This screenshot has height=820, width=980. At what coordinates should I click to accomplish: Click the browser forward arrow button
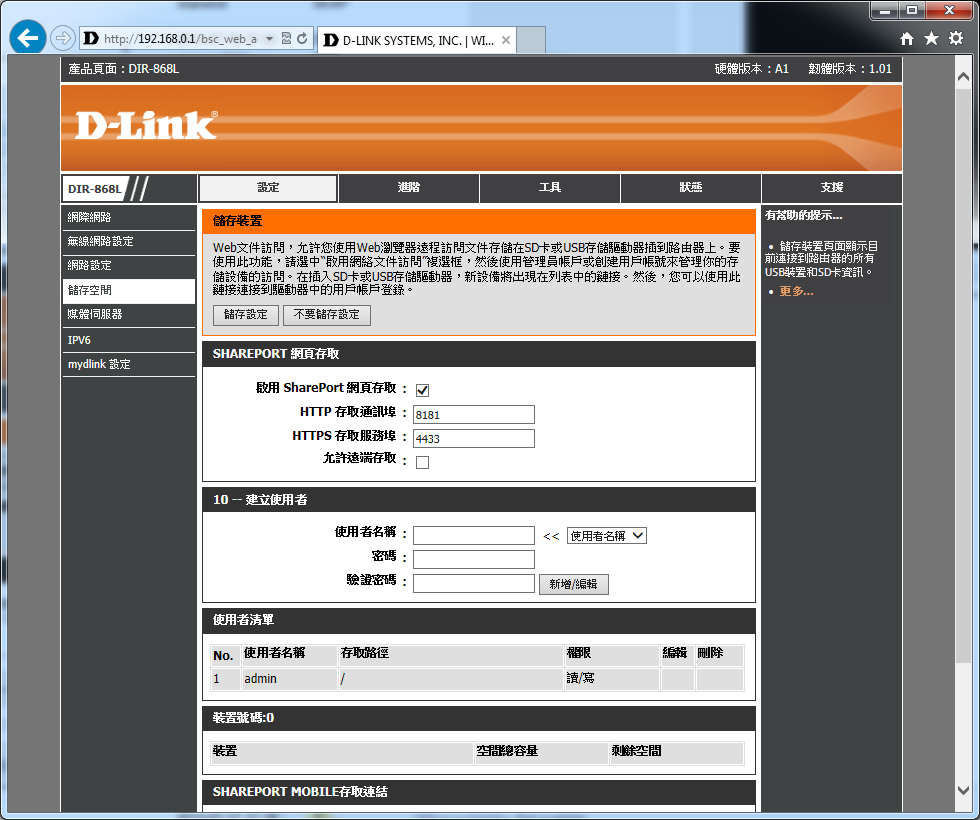coord(62,39)
